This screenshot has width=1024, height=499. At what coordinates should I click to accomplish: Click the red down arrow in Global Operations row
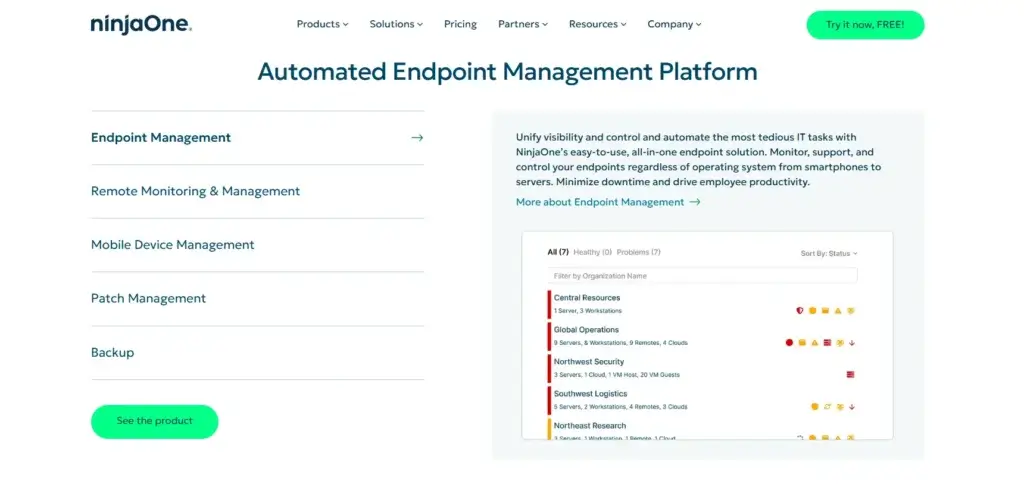pyautogui.click(x=852, y=343)
